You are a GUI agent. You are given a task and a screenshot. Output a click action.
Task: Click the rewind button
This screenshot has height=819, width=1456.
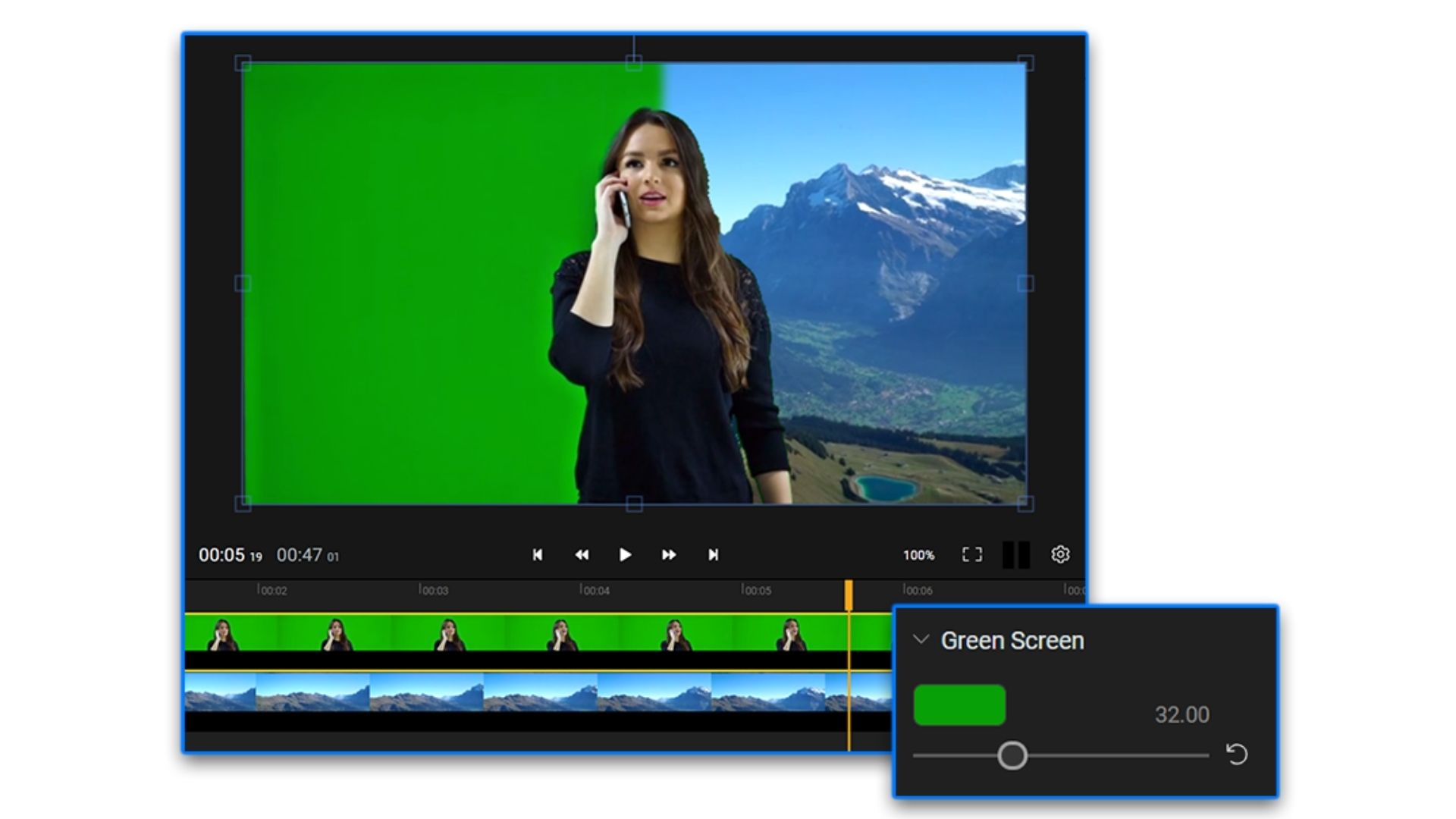coord(582,555)
